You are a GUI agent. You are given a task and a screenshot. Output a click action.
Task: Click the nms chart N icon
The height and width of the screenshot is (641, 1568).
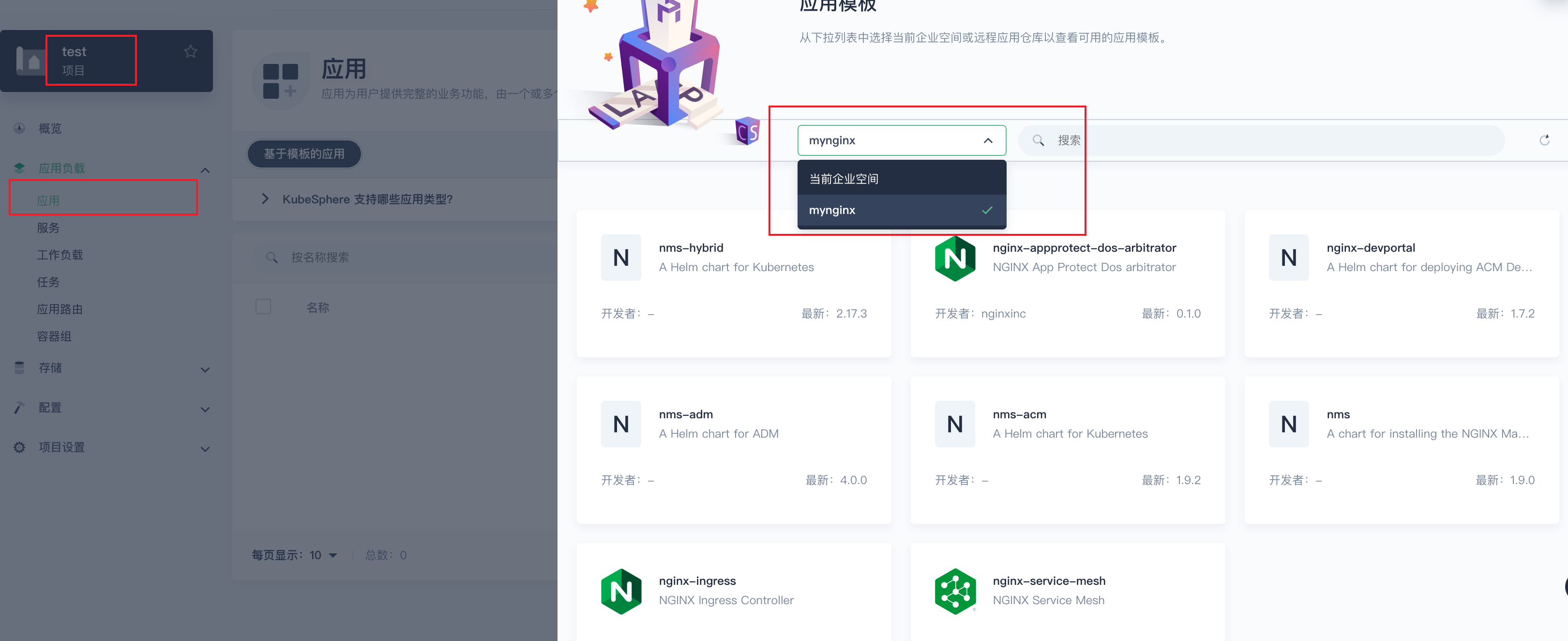[x=1289, y=424]
